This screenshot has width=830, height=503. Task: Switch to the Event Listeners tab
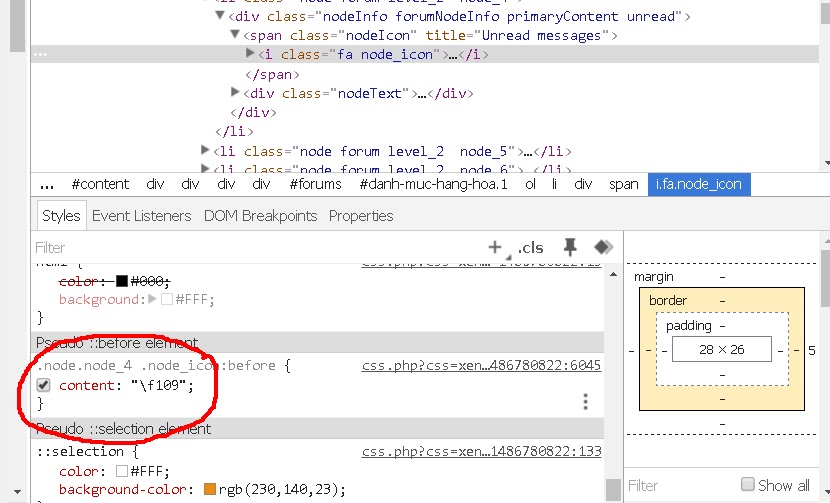click(x=141, y=216)
